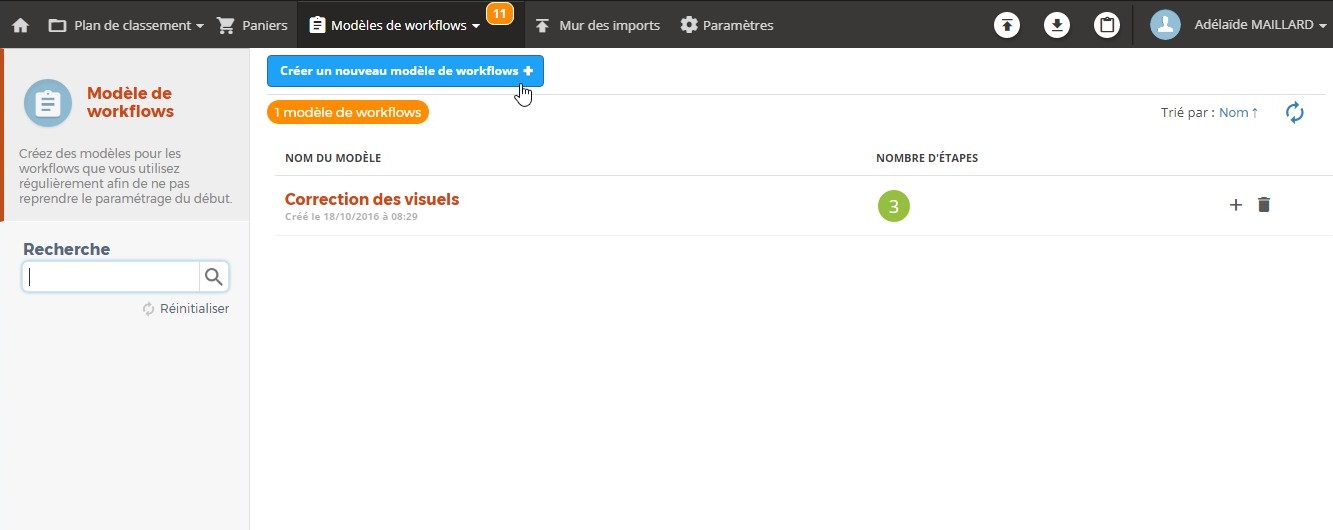This screenshot has height=530, width=1333.
Task: Click the download arrow circle icon
Action: [1057, 25]
